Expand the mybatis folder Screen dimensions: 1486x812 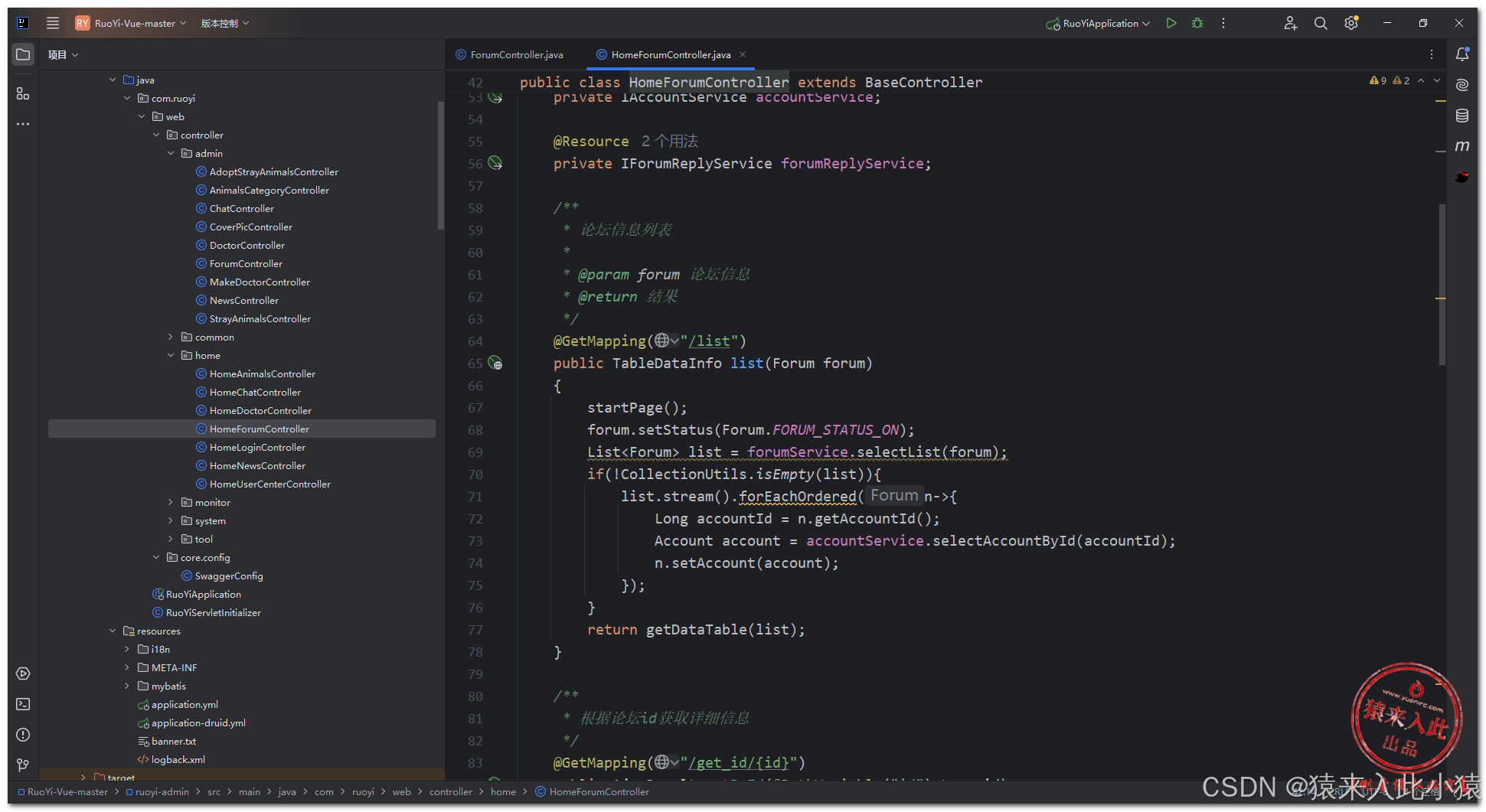tap(127, 686)
